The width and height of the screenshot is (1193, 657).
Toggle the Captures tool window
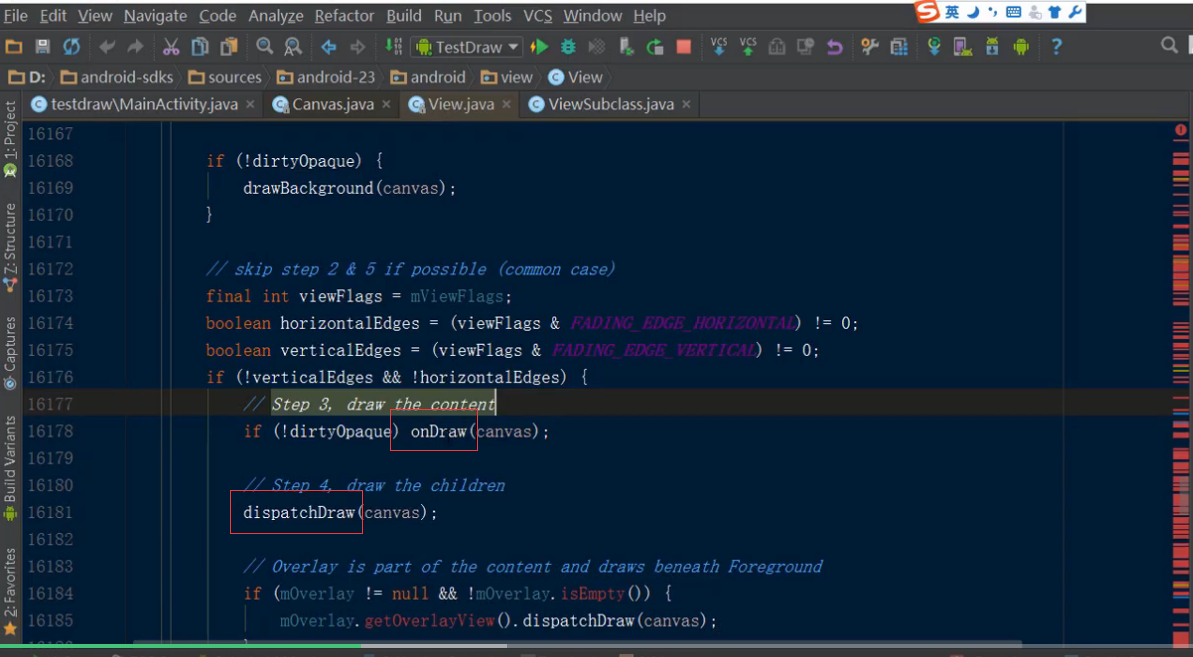[10, 353]
